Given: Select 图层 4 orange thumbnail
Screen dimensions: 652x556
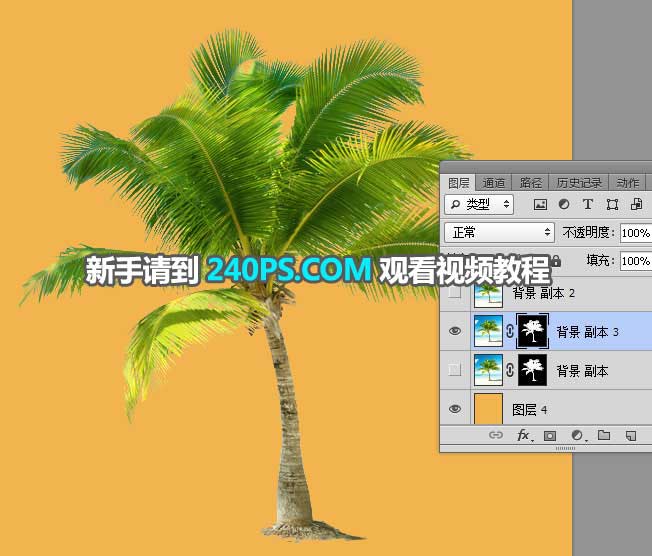Looking at the screenshot, I should click(488, 409).
